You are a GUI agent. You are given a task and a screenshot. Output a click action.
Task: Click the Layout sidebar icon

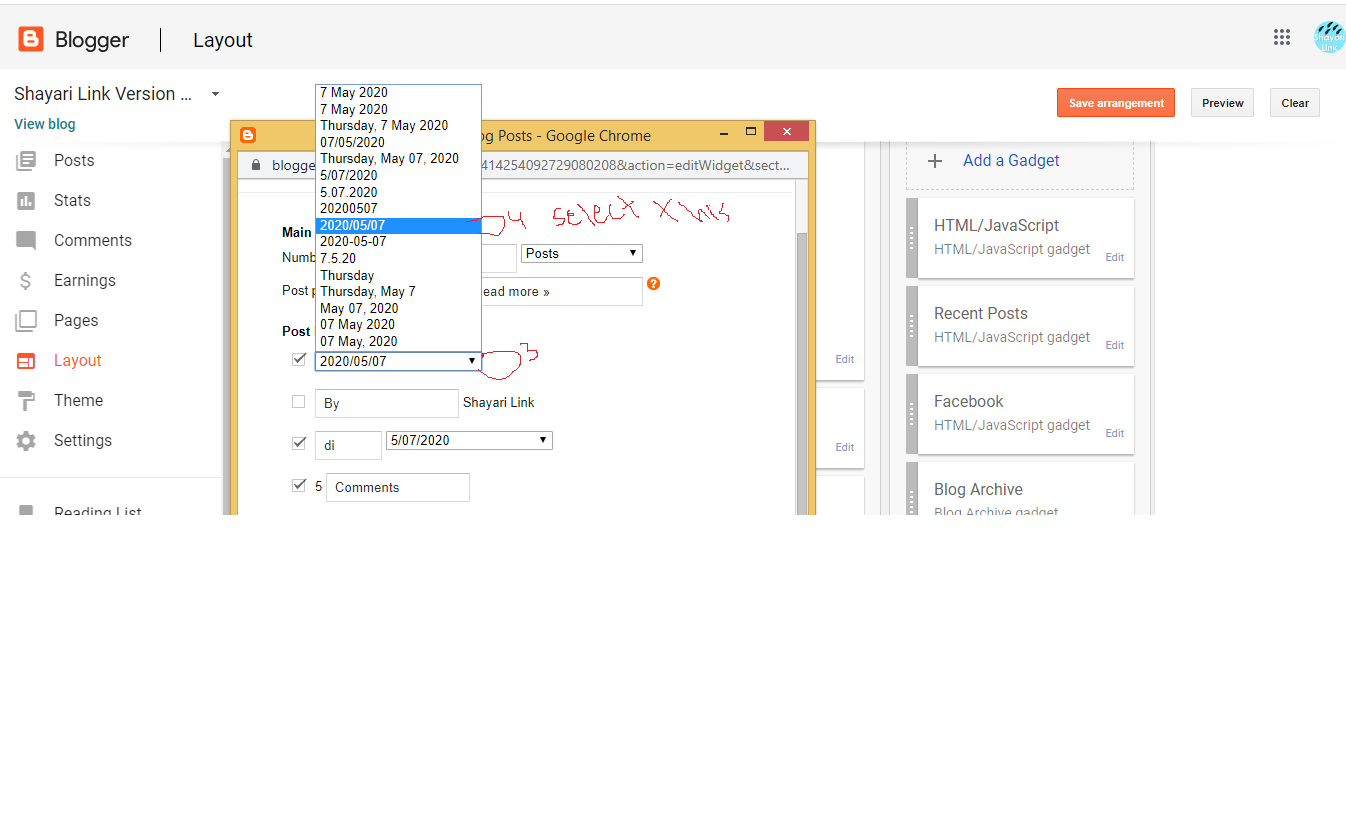click(x=26, y=361)
